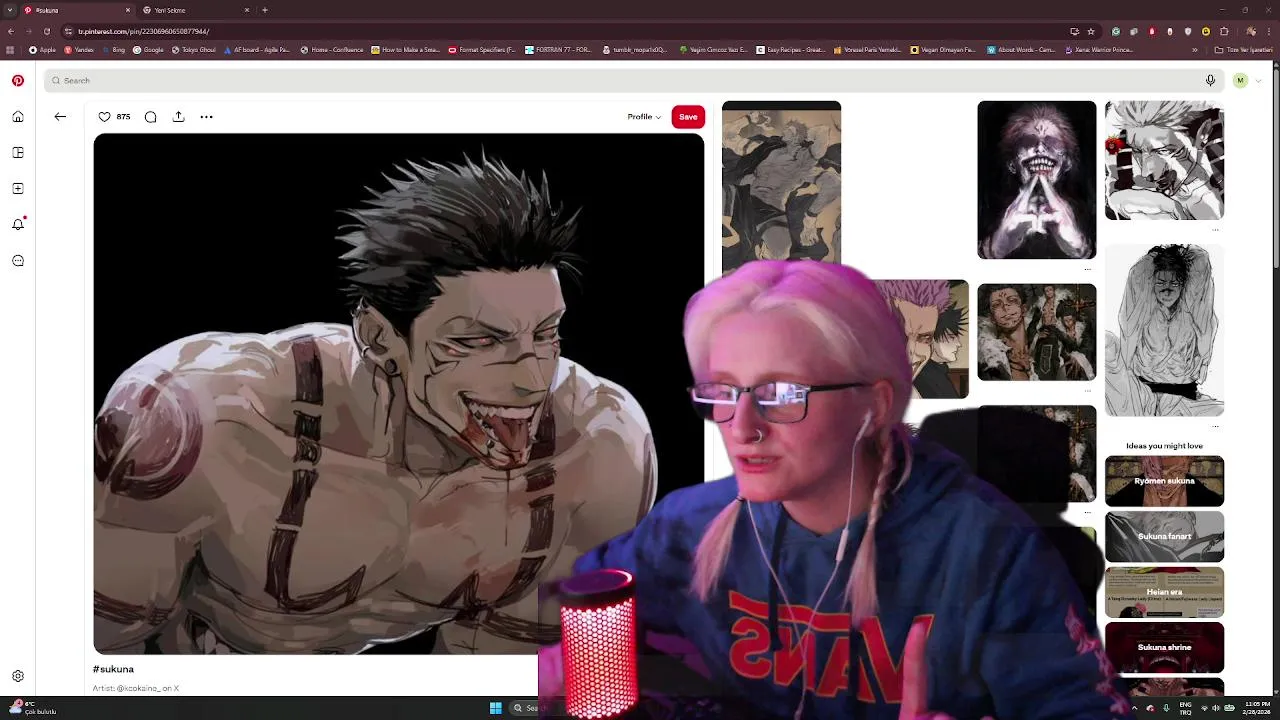Screen dimensions: 1280x720
Task: Open the Tokyo Ghoul bookmark
Action: [x=193, y=50]
